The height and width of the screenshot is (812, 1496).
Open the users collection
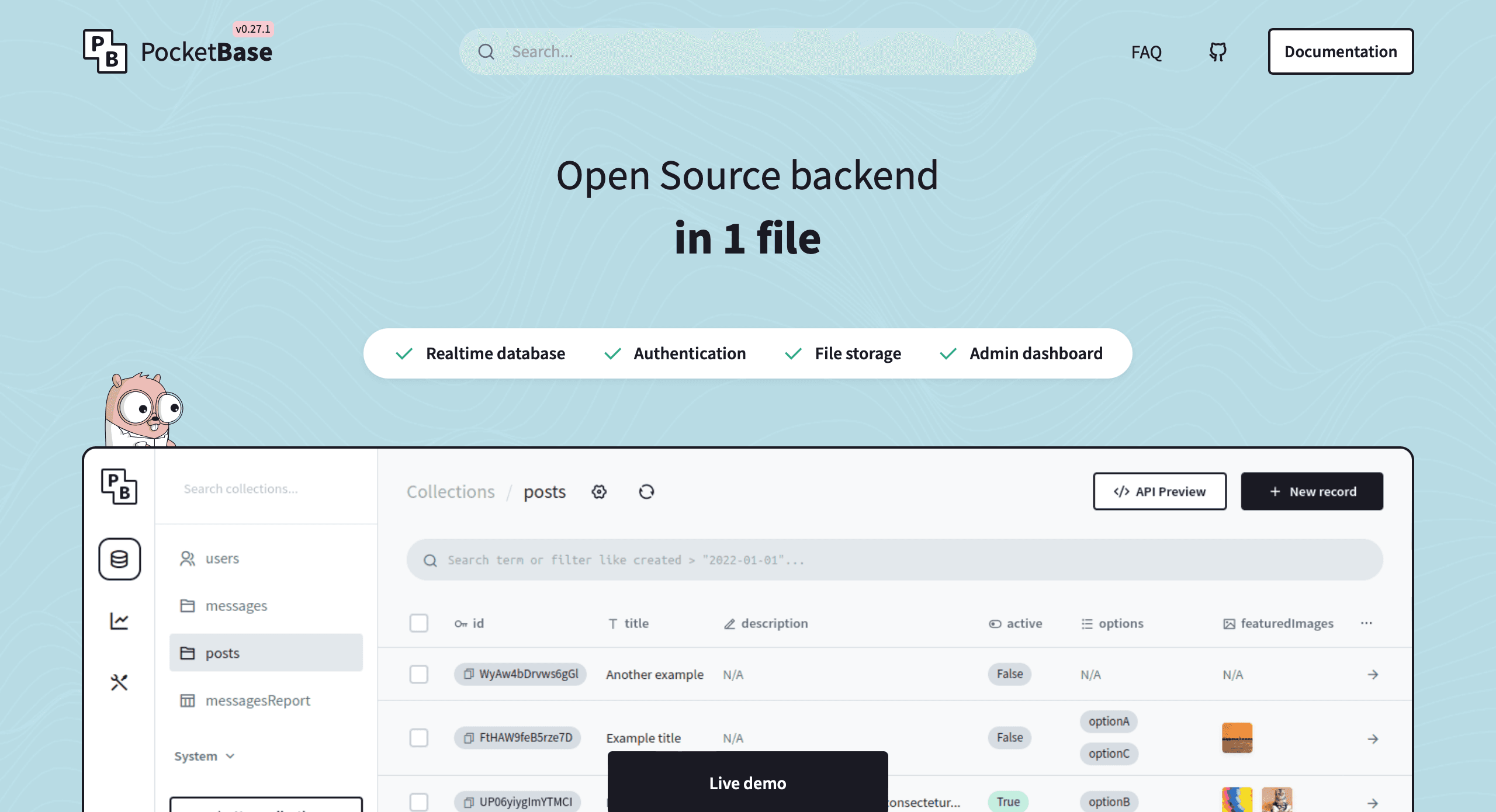(266, 558)
